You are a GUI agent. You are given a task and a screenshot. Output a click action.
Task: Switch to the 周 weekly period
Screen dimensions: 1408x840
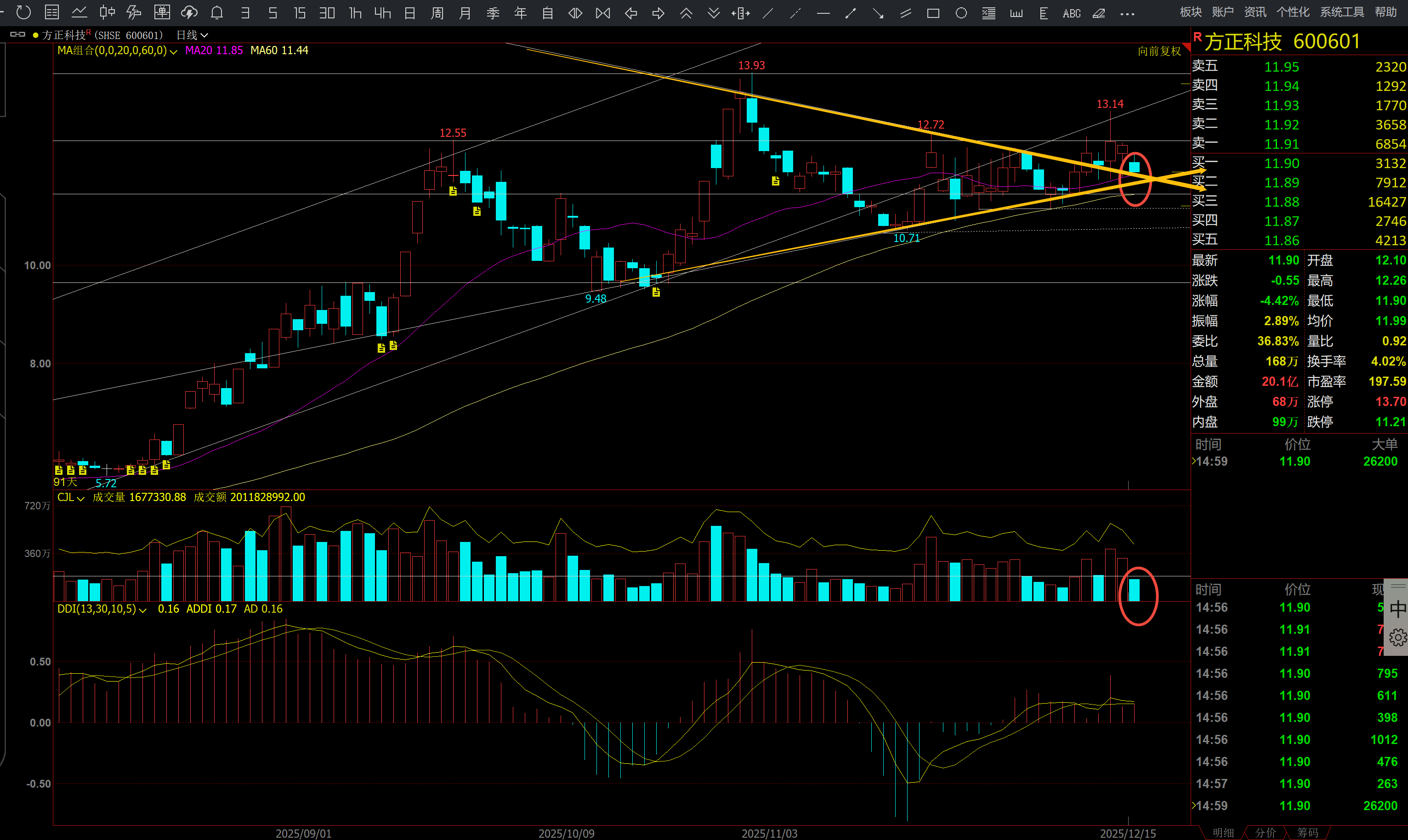pos(437,13)
